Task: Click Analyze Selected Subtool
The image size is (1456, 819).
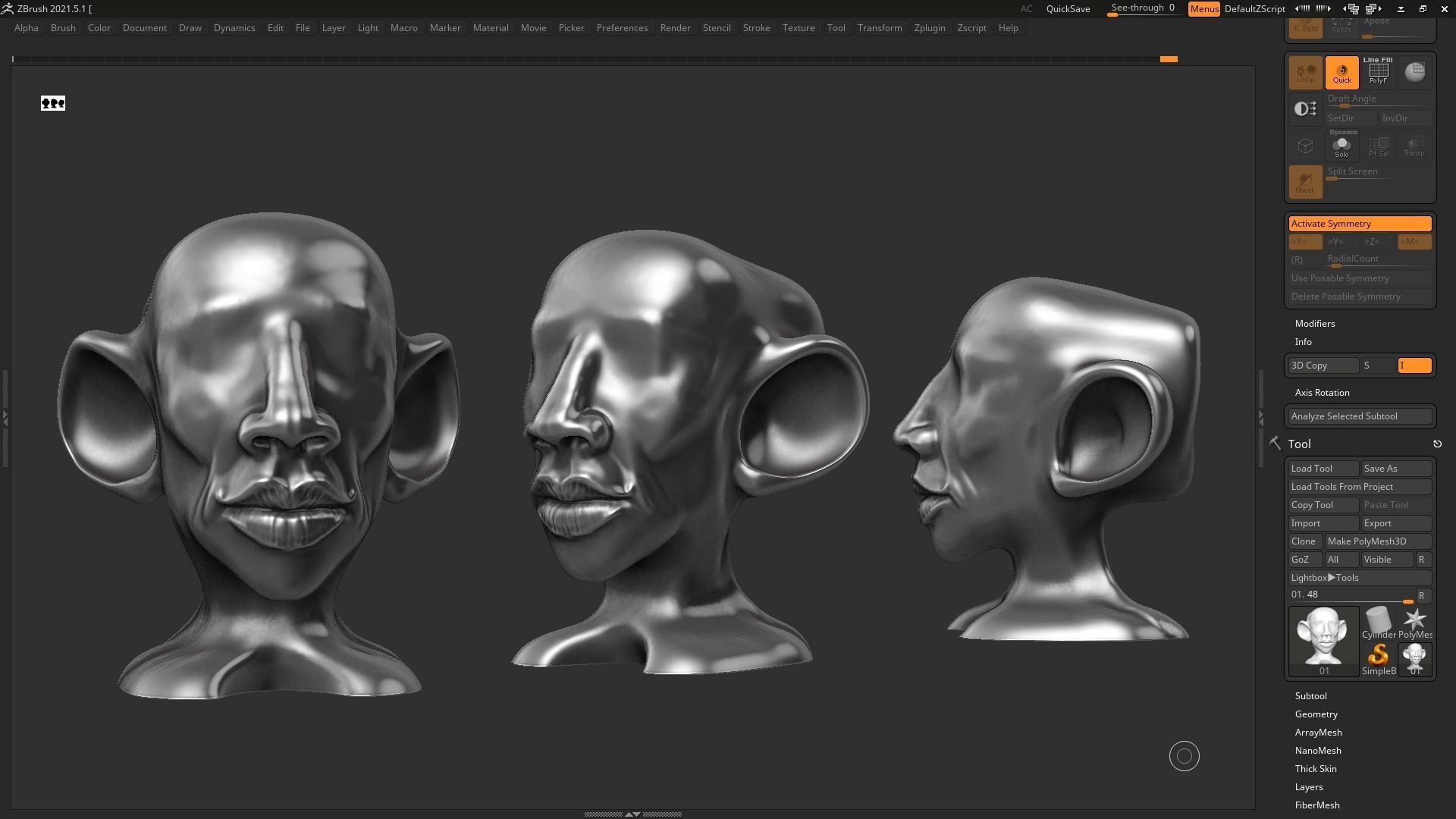Action: click(x=1360, y=416)
